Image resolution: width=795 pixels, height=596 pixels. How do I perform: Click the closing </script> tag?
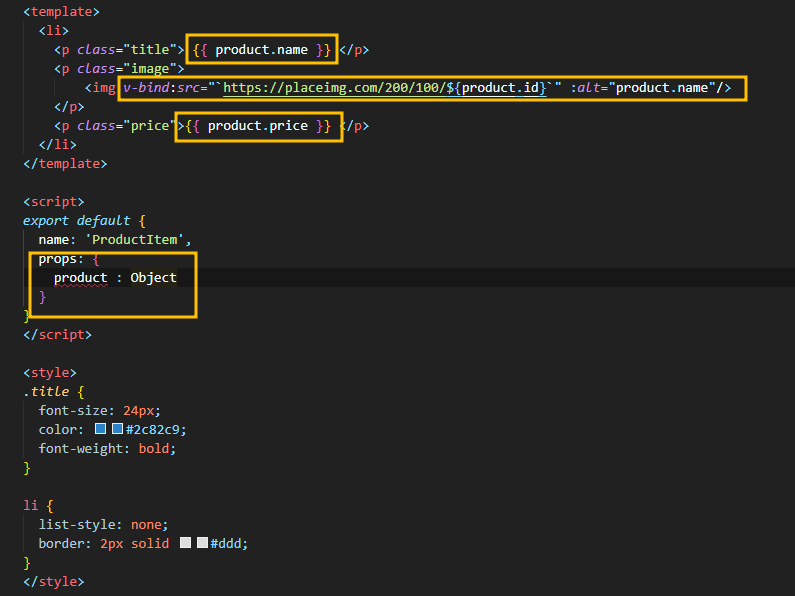point(57,334)
